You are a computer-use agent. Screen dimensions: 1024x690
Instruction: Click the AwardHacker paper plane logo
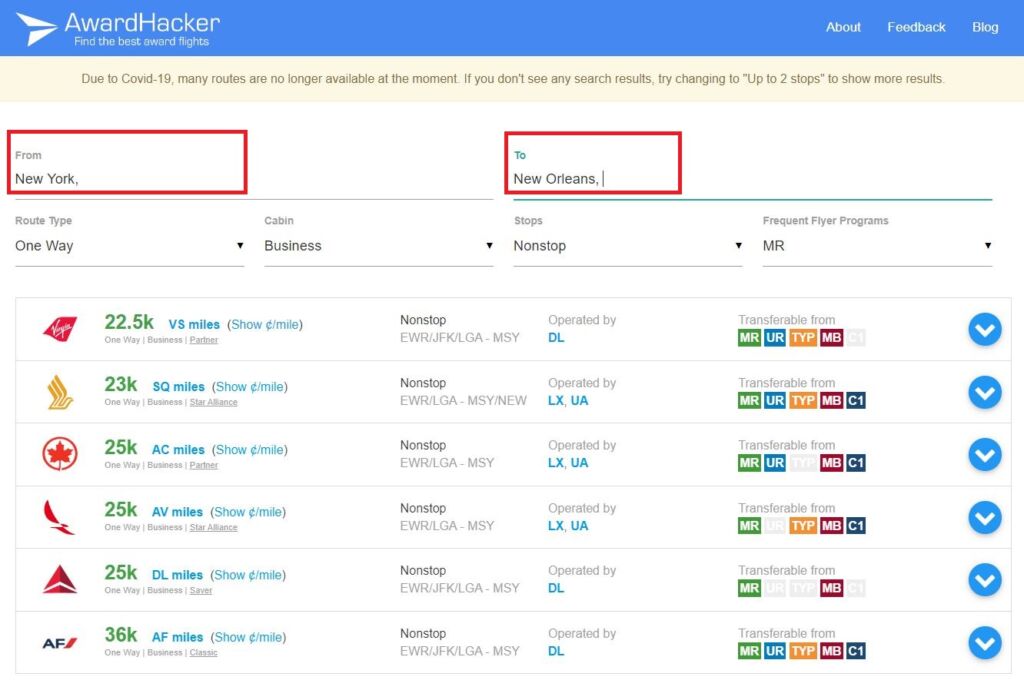click(36, 28)
